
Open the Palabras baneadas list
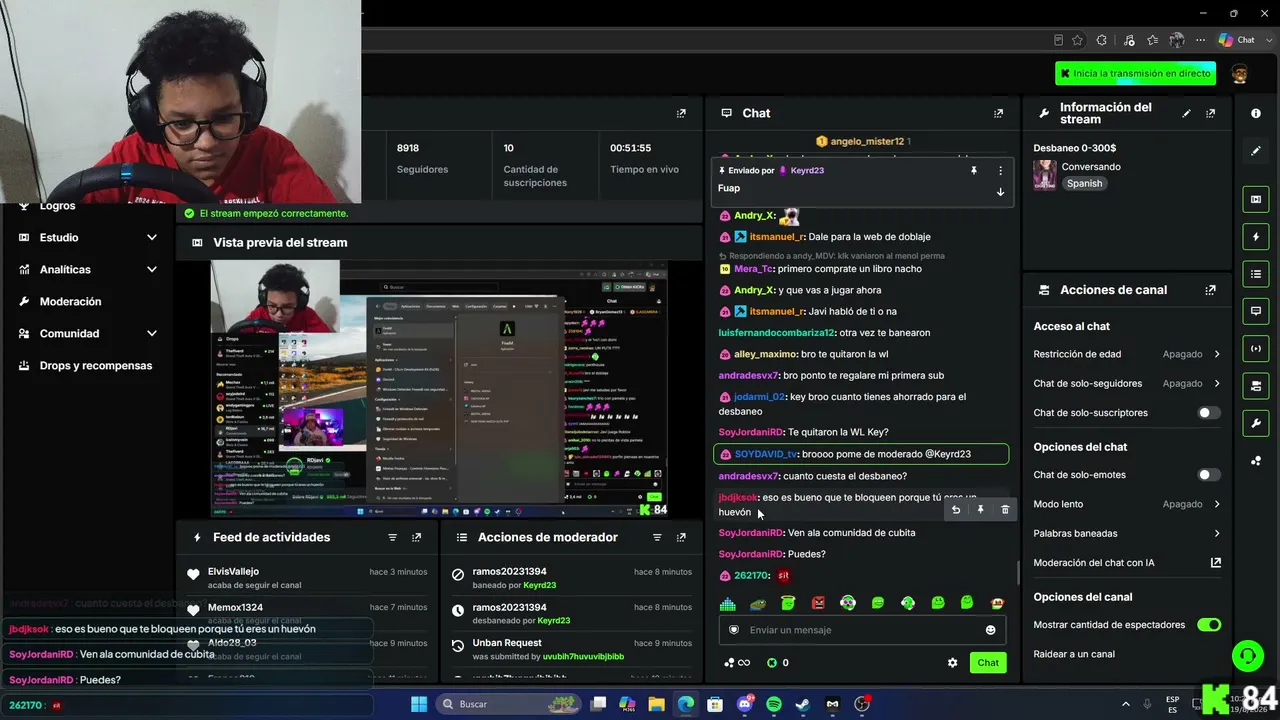[x=1127, y=534]
